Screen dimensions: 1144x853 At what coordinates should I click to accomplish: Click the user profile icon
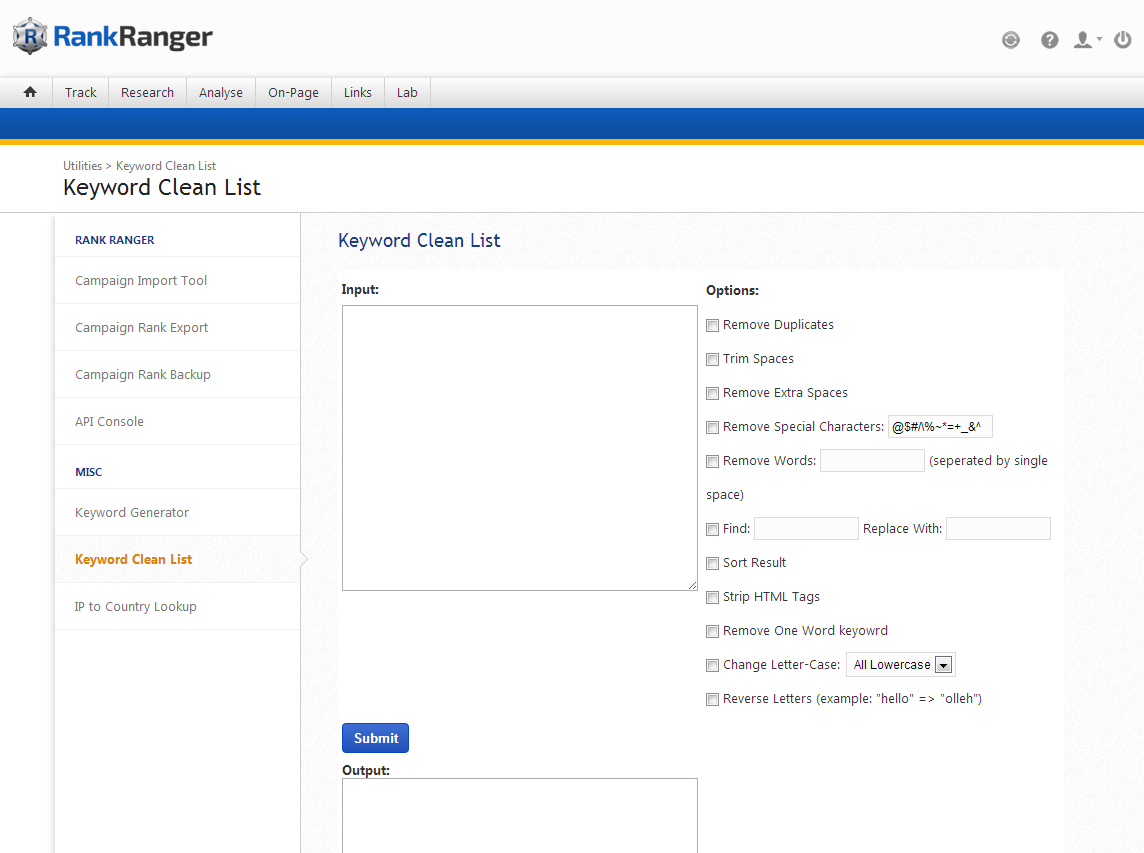coord(1084,40)
